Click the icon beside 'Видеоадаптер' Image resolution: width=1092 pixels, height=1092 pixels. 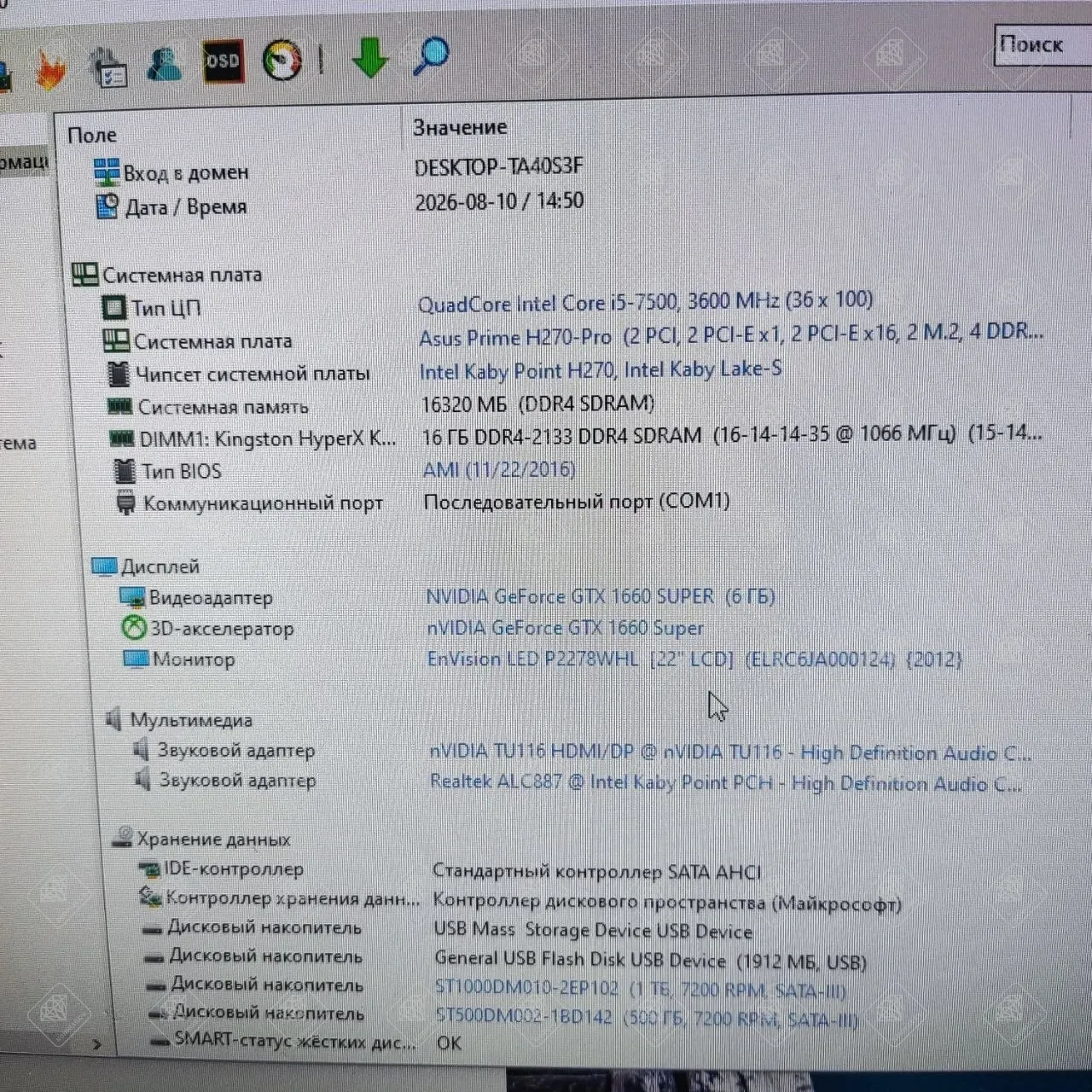(x=132, y=597)
